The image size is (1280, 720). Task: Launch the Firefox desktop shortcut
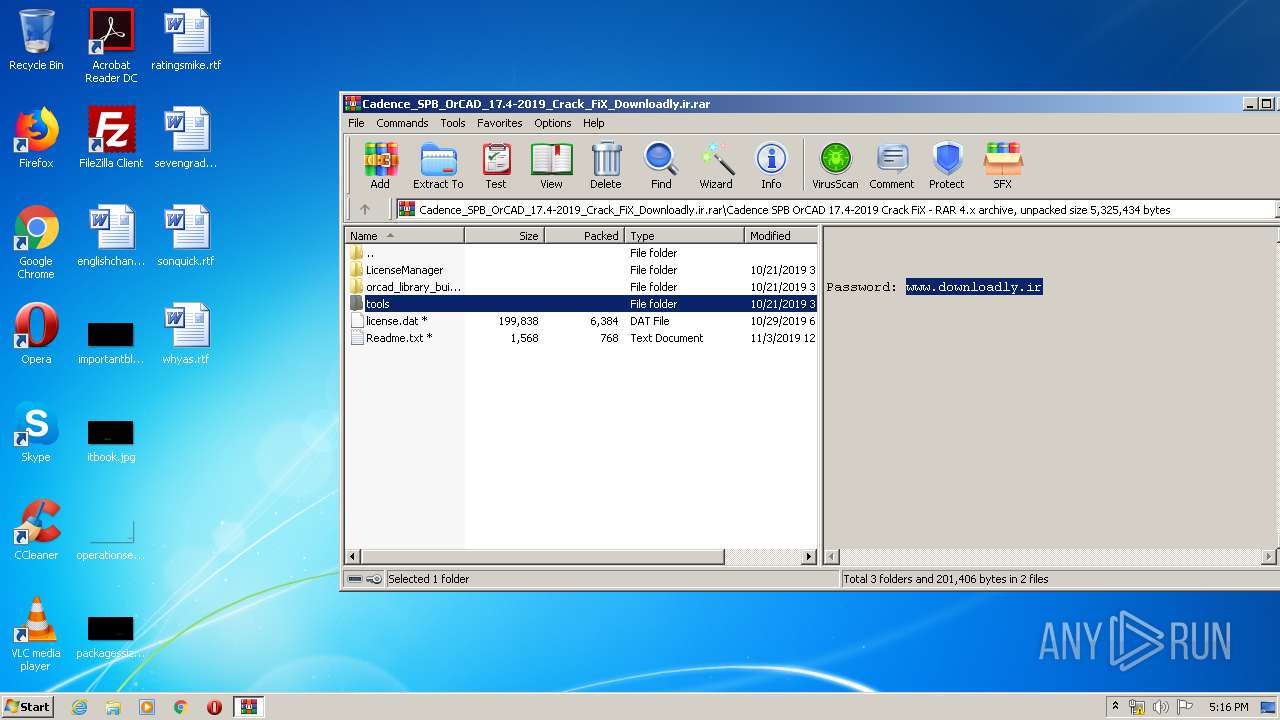point(36,138)
